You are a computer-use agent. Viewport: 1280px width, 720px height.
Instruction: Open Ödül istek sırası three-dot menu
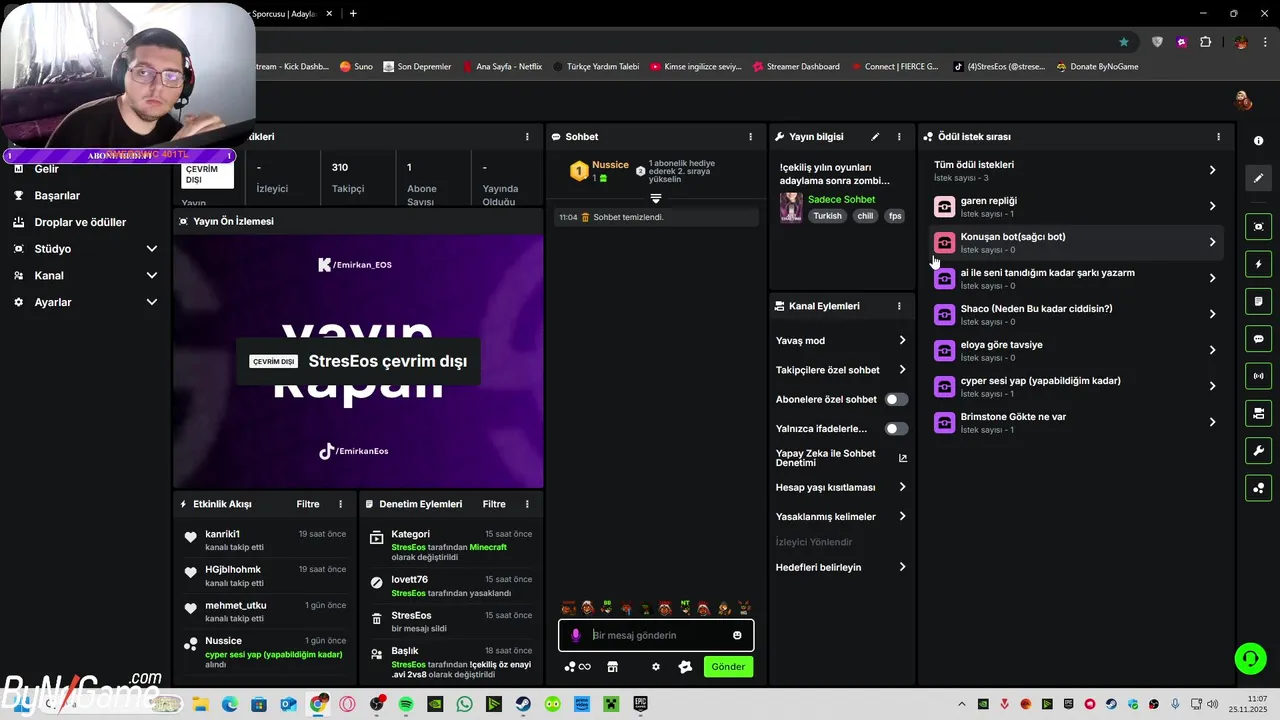pyautogui.click(x=1218, y=137)
